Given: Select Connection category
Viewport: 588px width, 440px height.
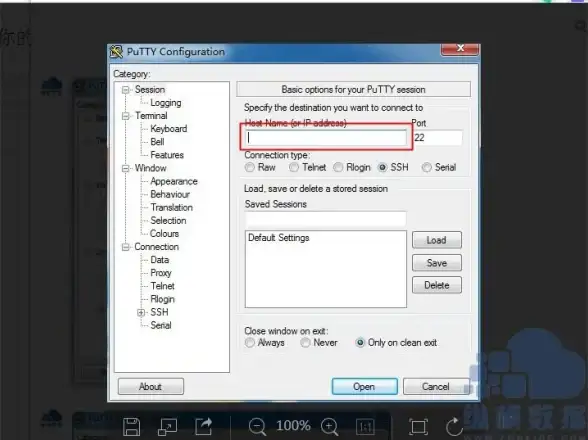Looking at the screenshot, I should pyautogui.click(x=157, y=247).
